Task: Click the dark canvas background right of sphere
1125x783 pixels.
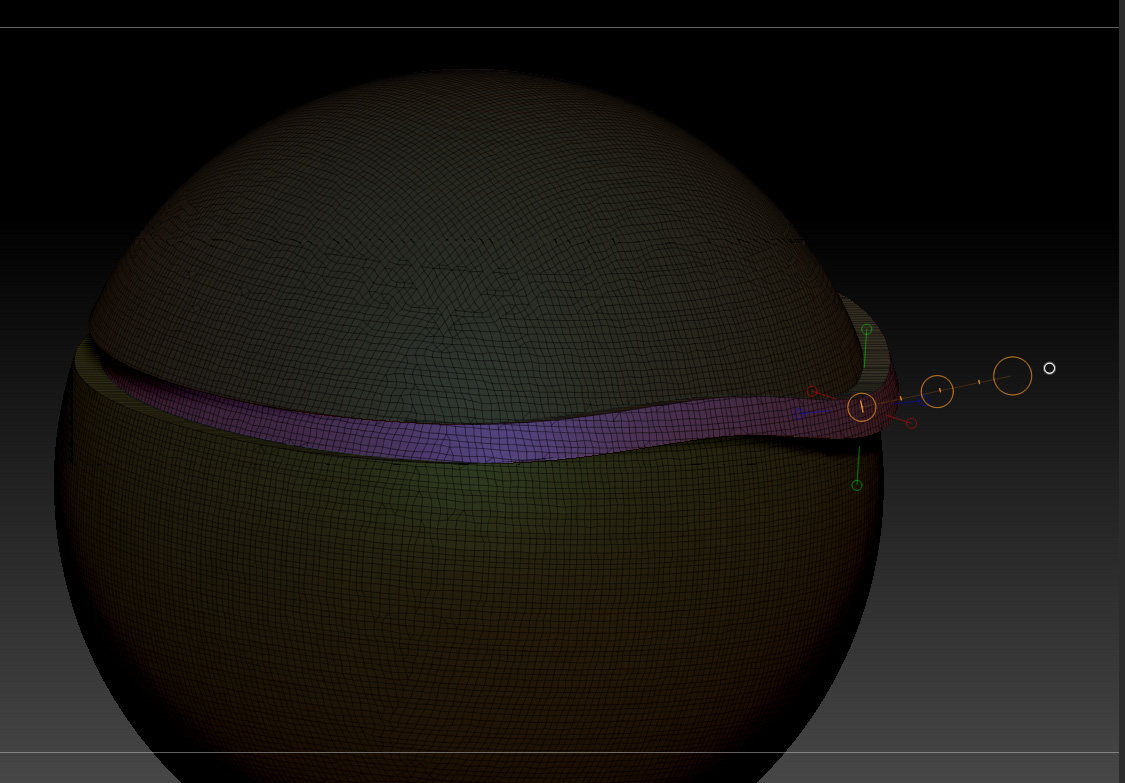Action: (1000, 600)
